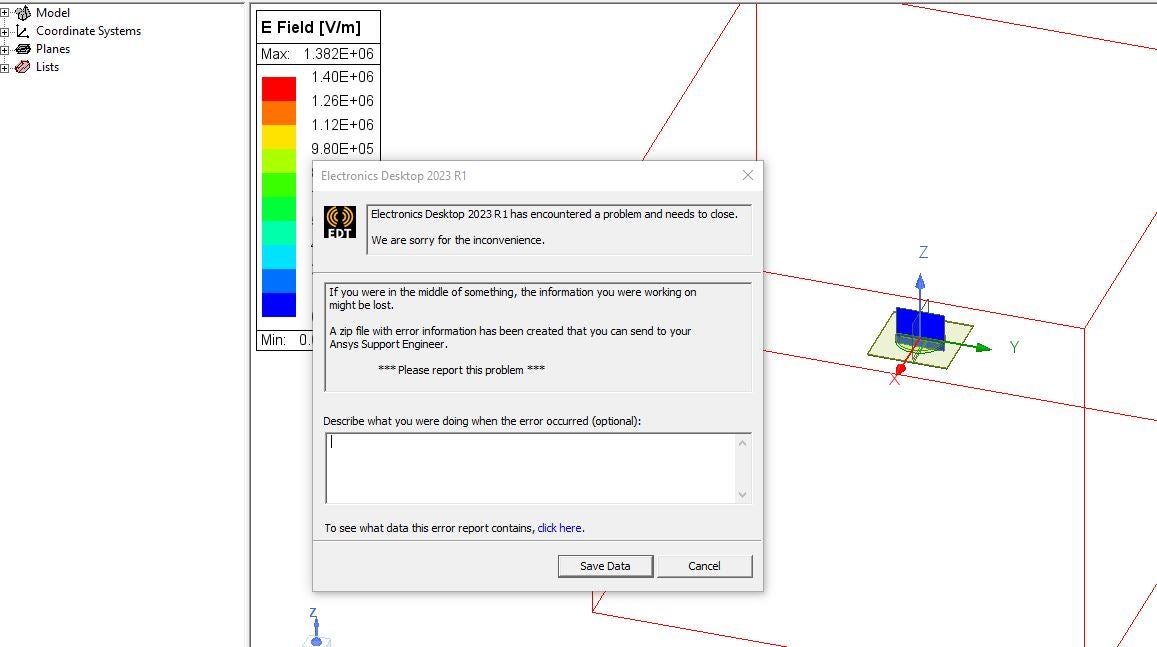This screenshot has width=1157, height=647.
Task: Expand the Coordinate Systems tree node
Action: coord(4,31)
